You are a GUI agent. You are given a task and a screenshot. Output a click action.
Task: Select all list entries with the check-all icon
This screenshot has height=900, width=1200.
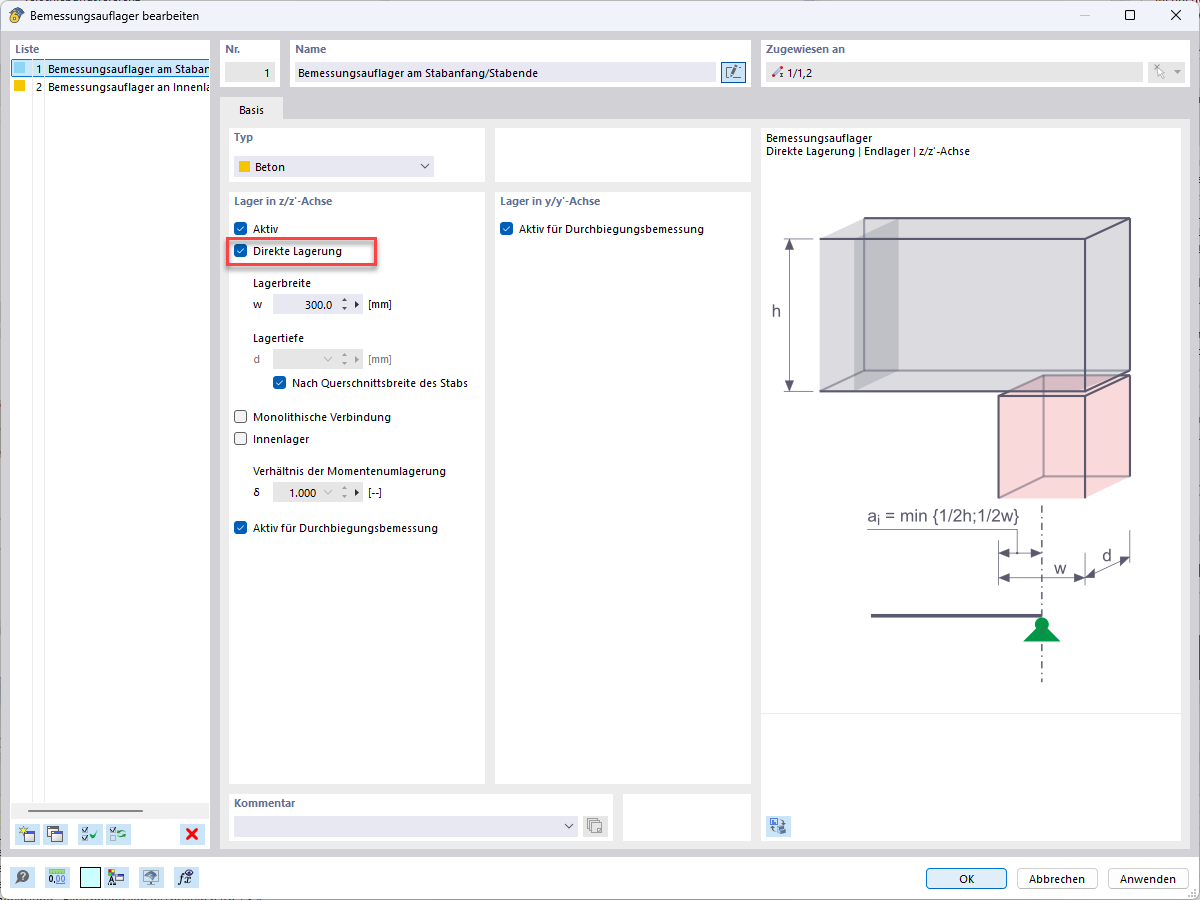tap(90, 834)
